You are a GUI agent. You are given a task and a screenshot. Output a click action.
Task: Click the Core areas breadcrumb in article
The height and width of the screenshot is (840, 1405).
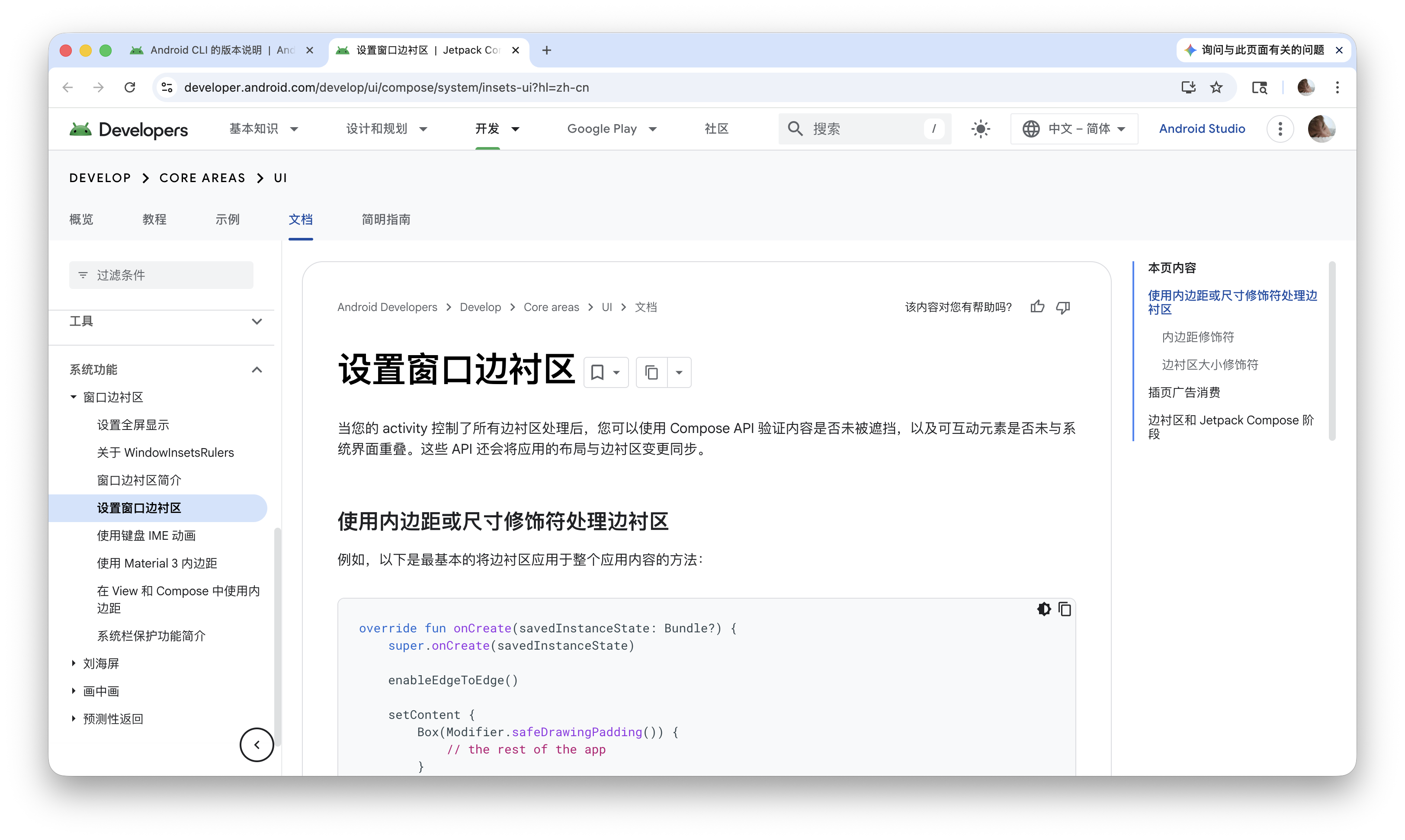551,307
